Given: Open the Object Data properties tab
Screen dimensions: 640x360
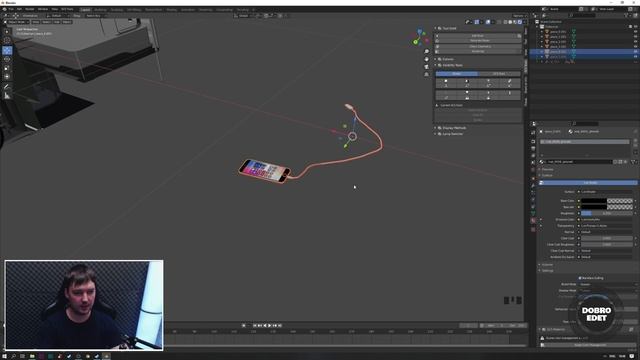Looking at the screenshot, I should (533, 213).
